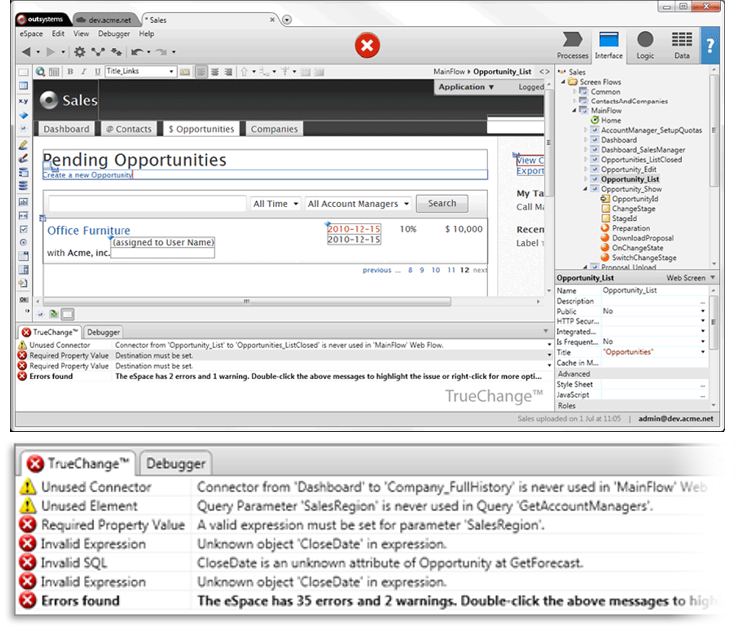Screen dimensions: 735x630
Task: Click the gear icon in main toolbar
Action: click(x=80, y=52)
